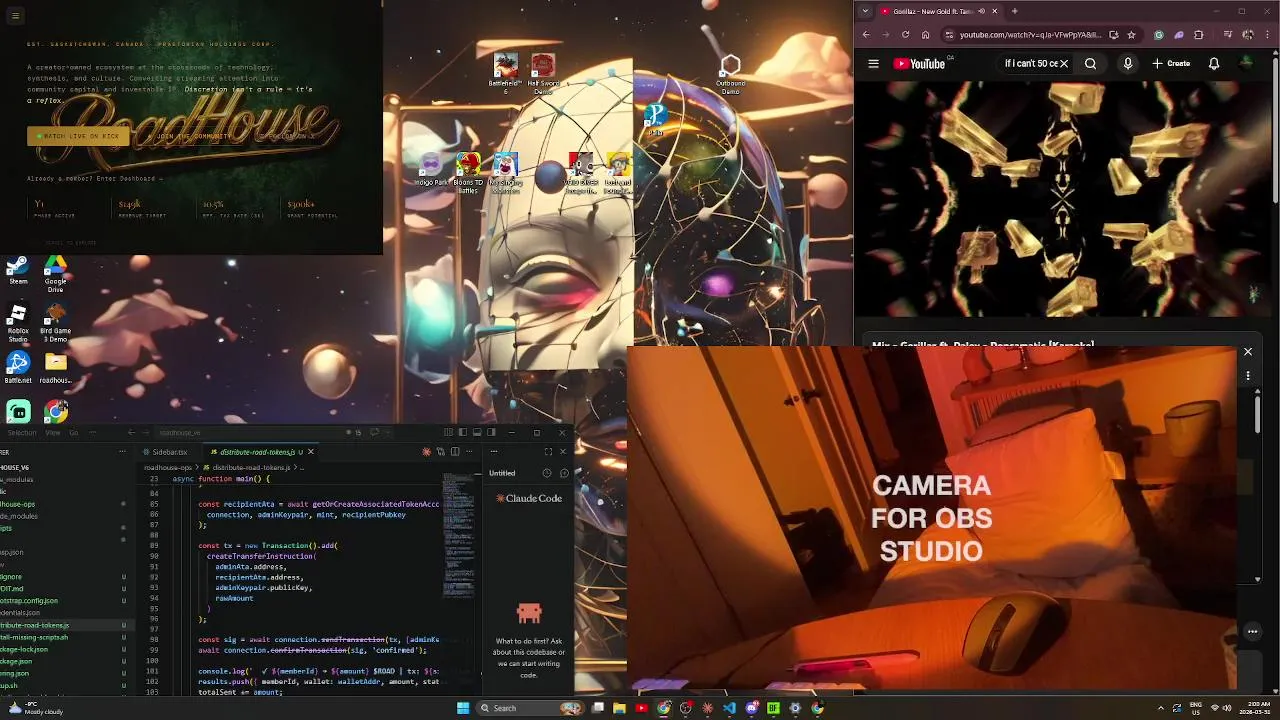
Task: Open Chrome media controls icon
Action: coord(1228,35)
